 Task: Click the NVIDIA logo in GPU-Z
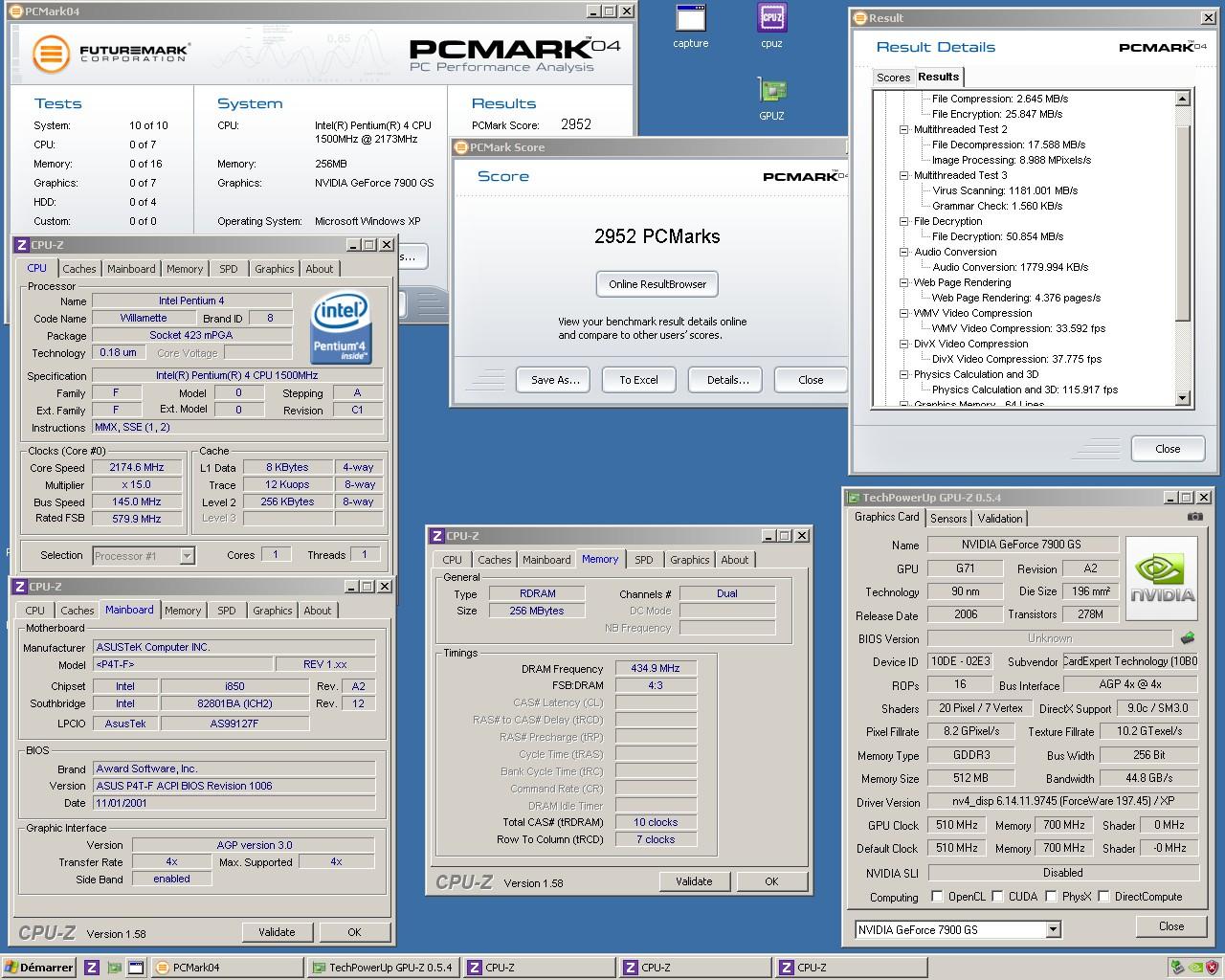click(x=1162, y=576)
